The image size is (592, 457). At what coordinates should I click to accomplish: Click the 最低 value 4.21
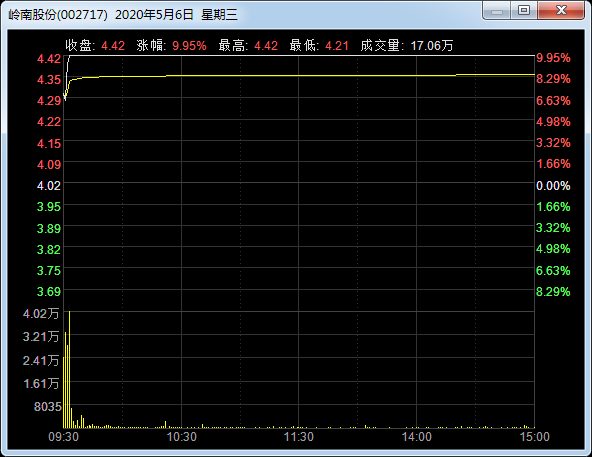[x=337, y=46]
